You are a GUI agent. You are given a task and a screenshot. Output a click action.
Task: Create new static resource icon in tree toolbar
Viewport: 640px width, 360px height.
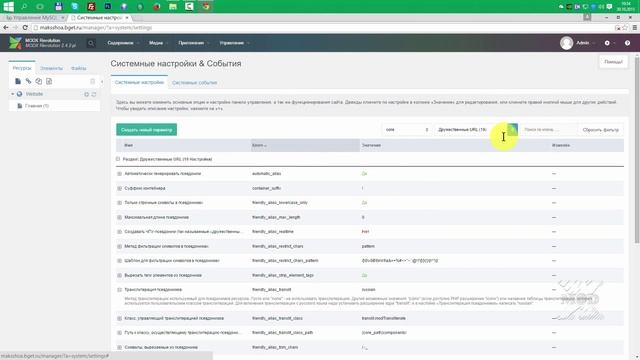(x=49, y=81)
